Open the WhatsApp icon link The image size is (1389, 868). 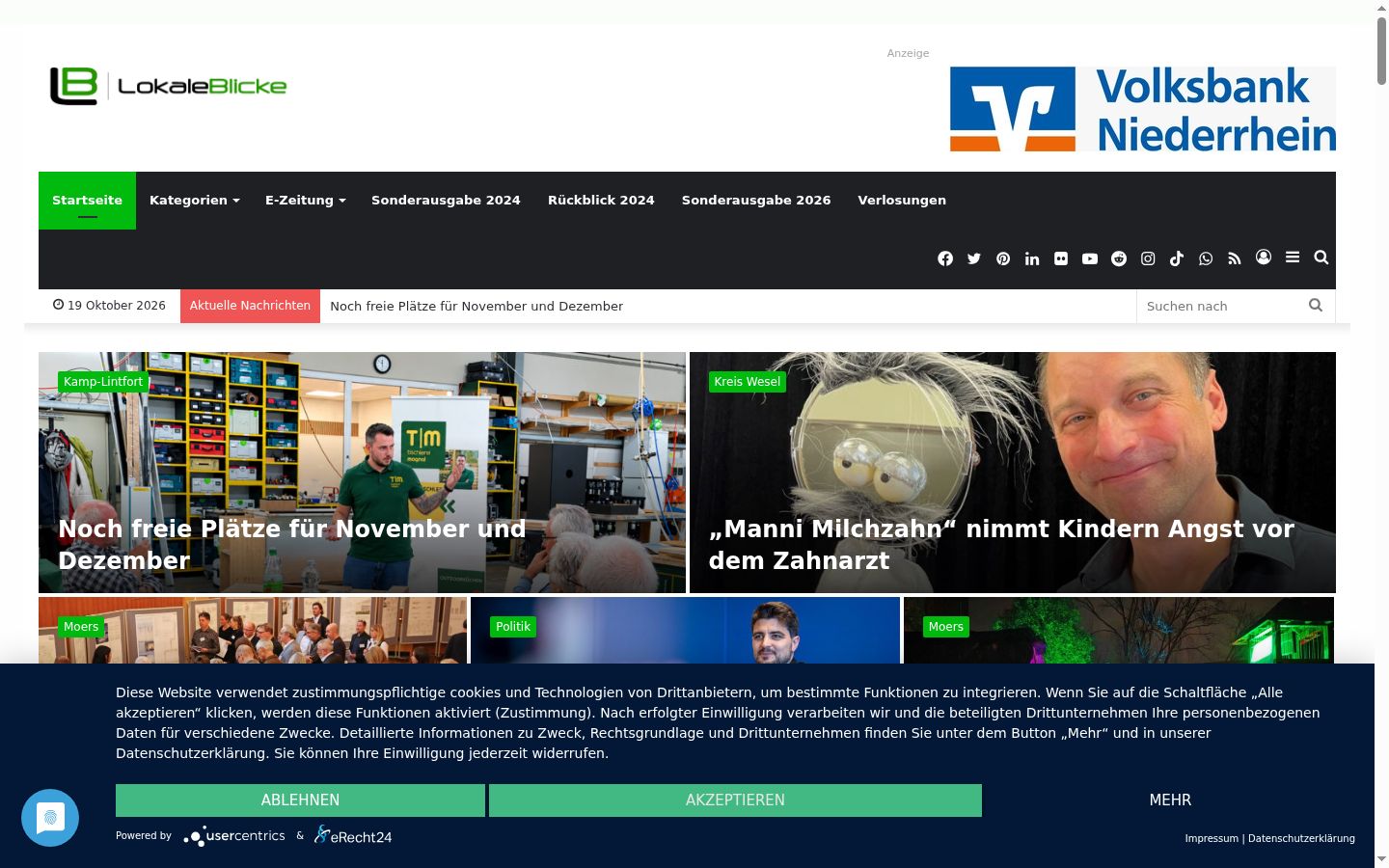click(x=1206, y=258)
